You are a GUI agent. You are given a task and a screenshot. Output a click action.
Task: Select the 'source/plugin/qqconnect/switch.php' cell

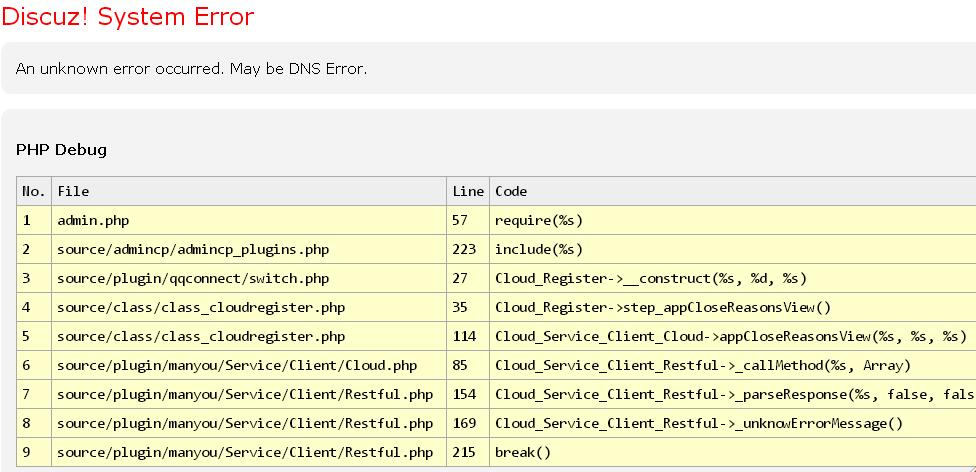(249, 278)
